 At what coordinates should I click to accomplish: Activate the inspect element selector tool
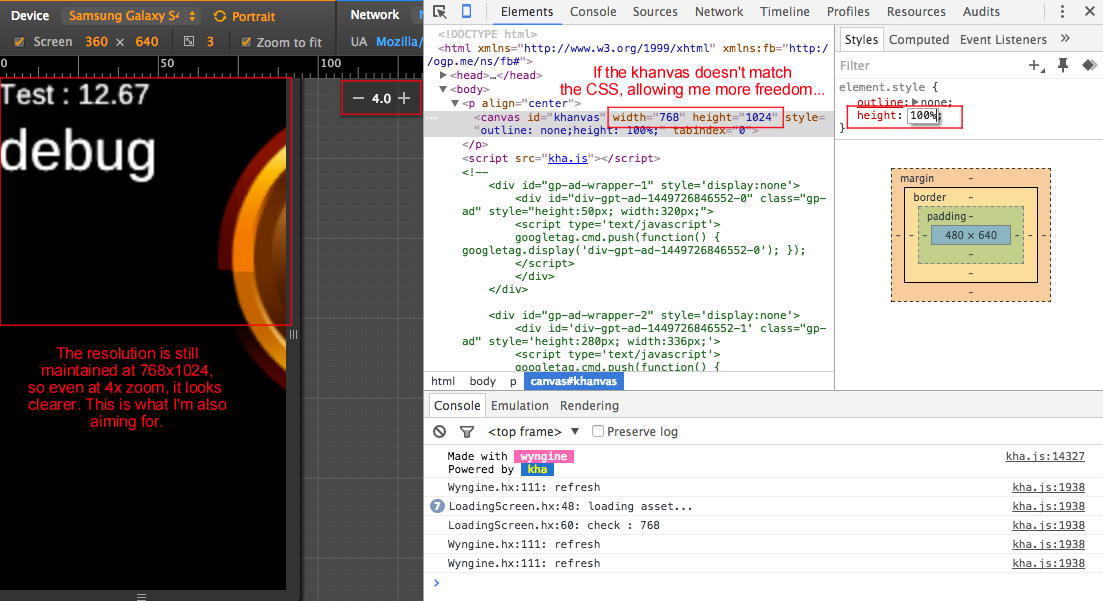[x=440, y=11]
